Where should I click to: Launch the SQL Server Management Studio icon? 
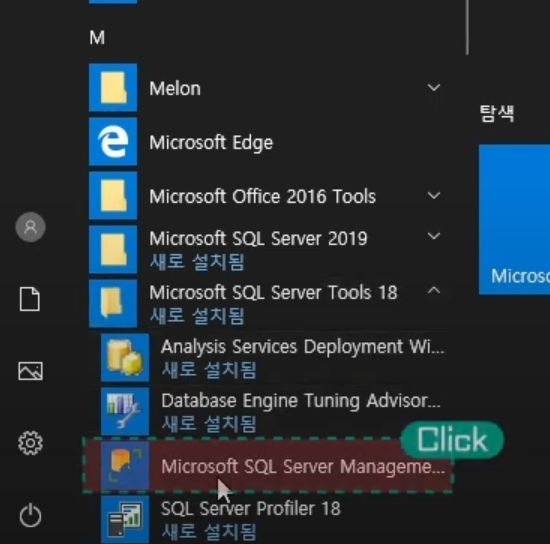(x=125, y=466)
